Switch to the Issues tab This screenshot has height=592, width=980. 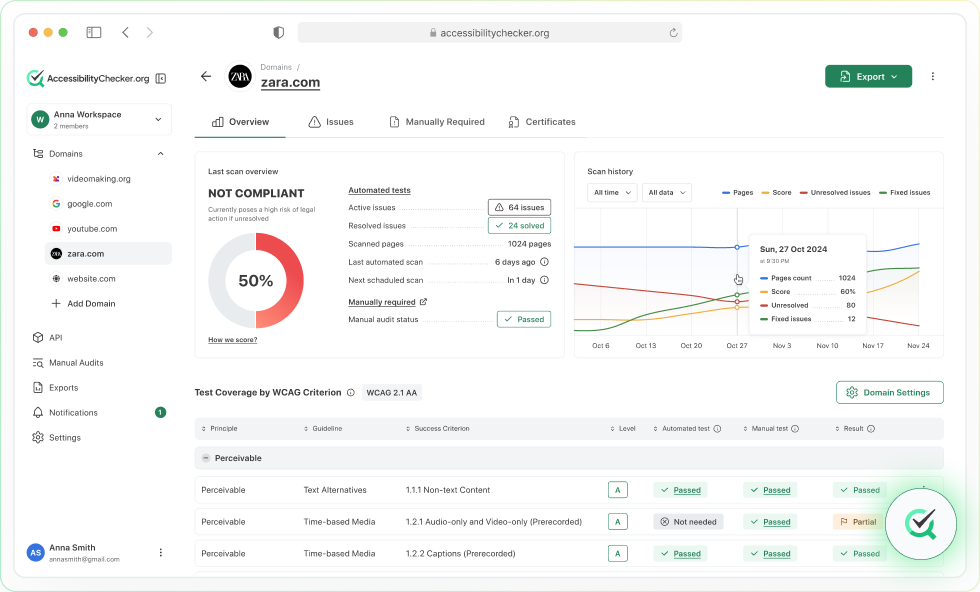click(x=331, y=122)
